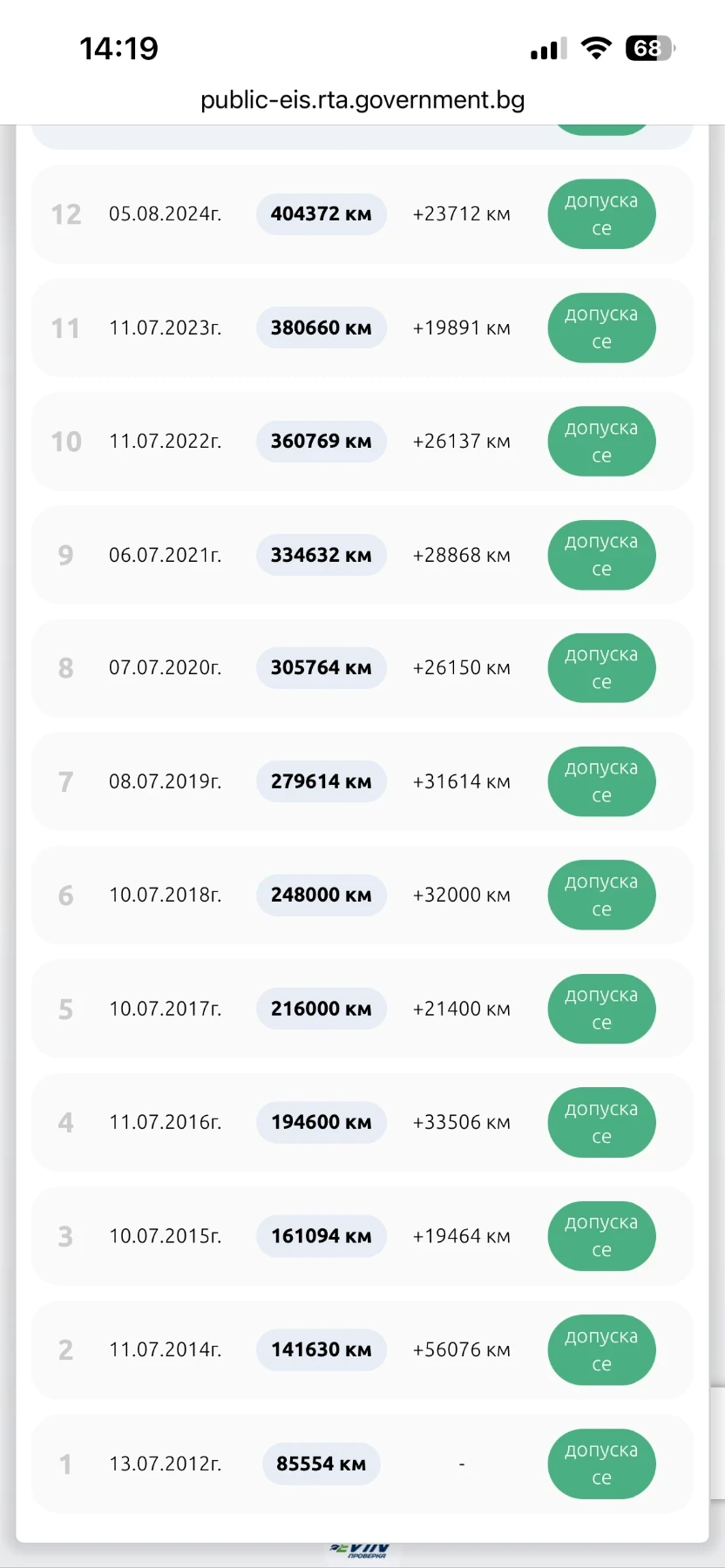The width and height of the screenshot is (725, 1568).
Task: Tap the +56076 км mileage difference
Action: click(x=461, y=1349)
